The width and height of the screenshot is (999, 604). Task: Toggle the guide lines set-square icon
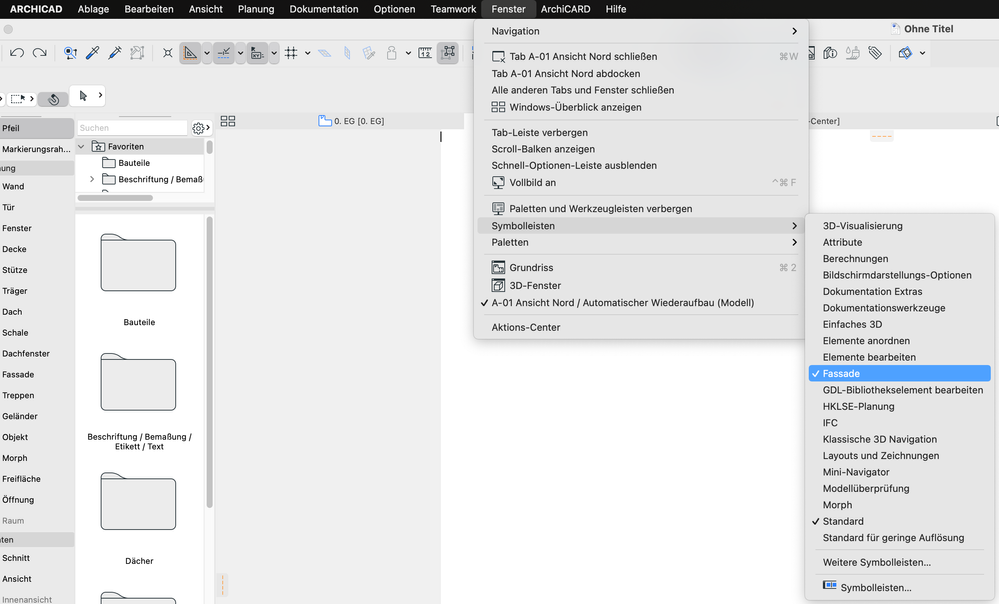pos(190,53)
